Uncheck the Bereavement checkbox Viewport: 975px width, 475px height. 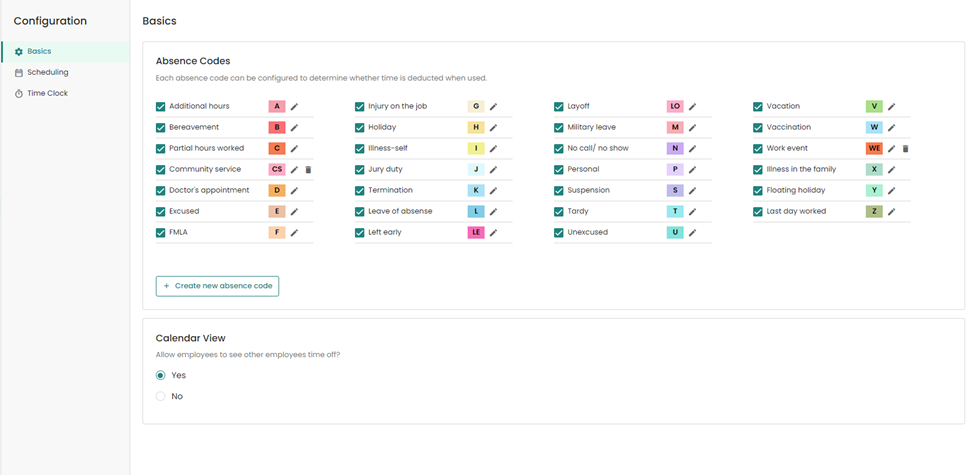(161, 128)
